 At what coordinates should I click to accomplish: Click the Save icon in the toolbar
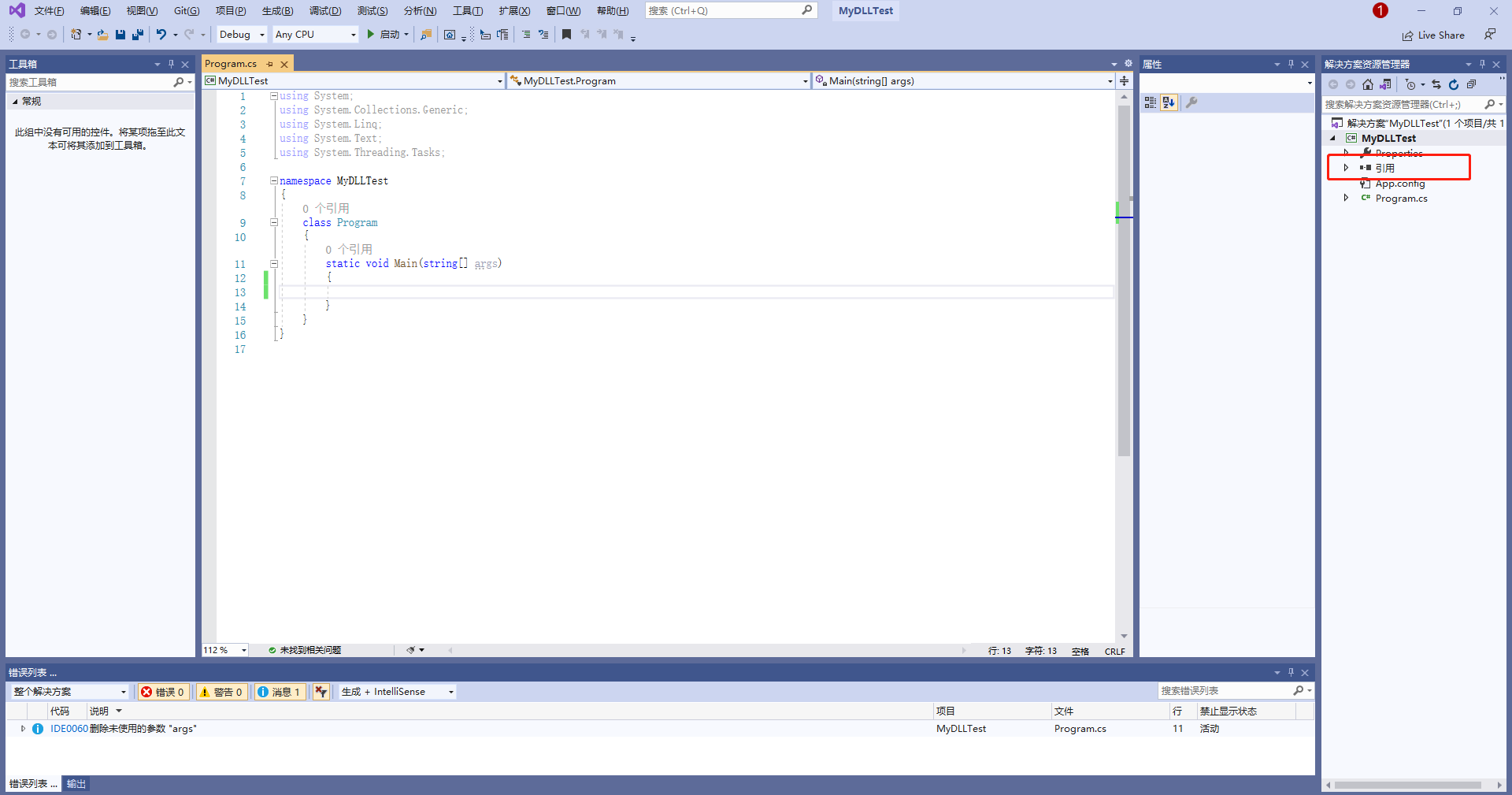click(120, 34)
